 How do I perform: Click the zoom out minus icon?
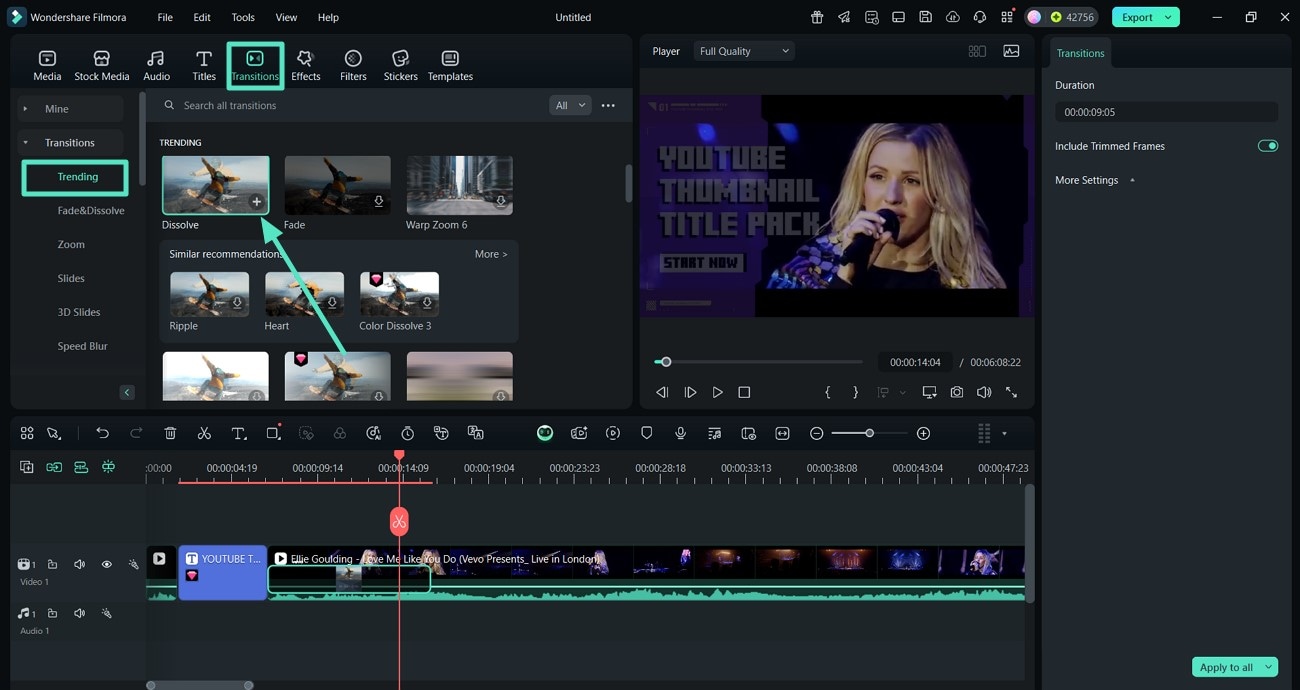click(x=817, y=433)
